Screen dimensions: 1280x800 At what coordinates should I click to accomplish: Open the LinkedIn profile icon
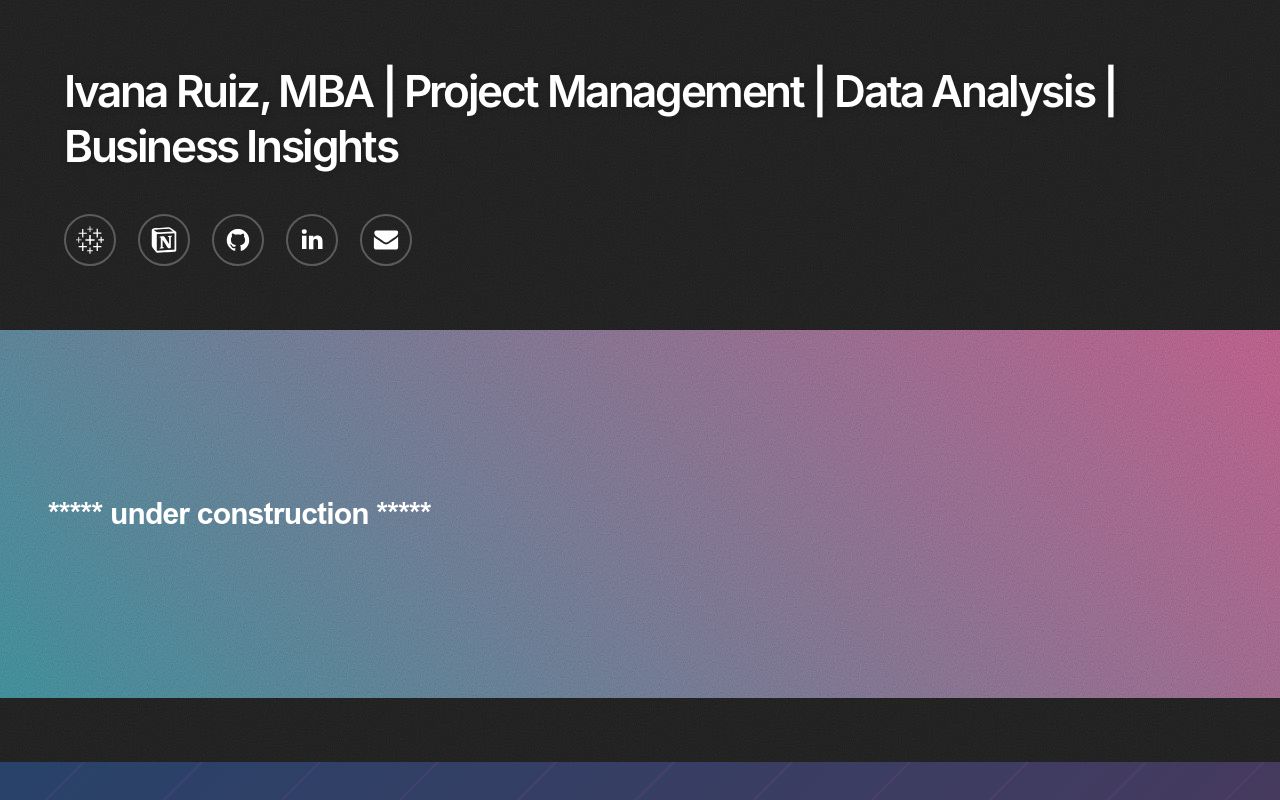pyautogui.click(x=312, y=240)
